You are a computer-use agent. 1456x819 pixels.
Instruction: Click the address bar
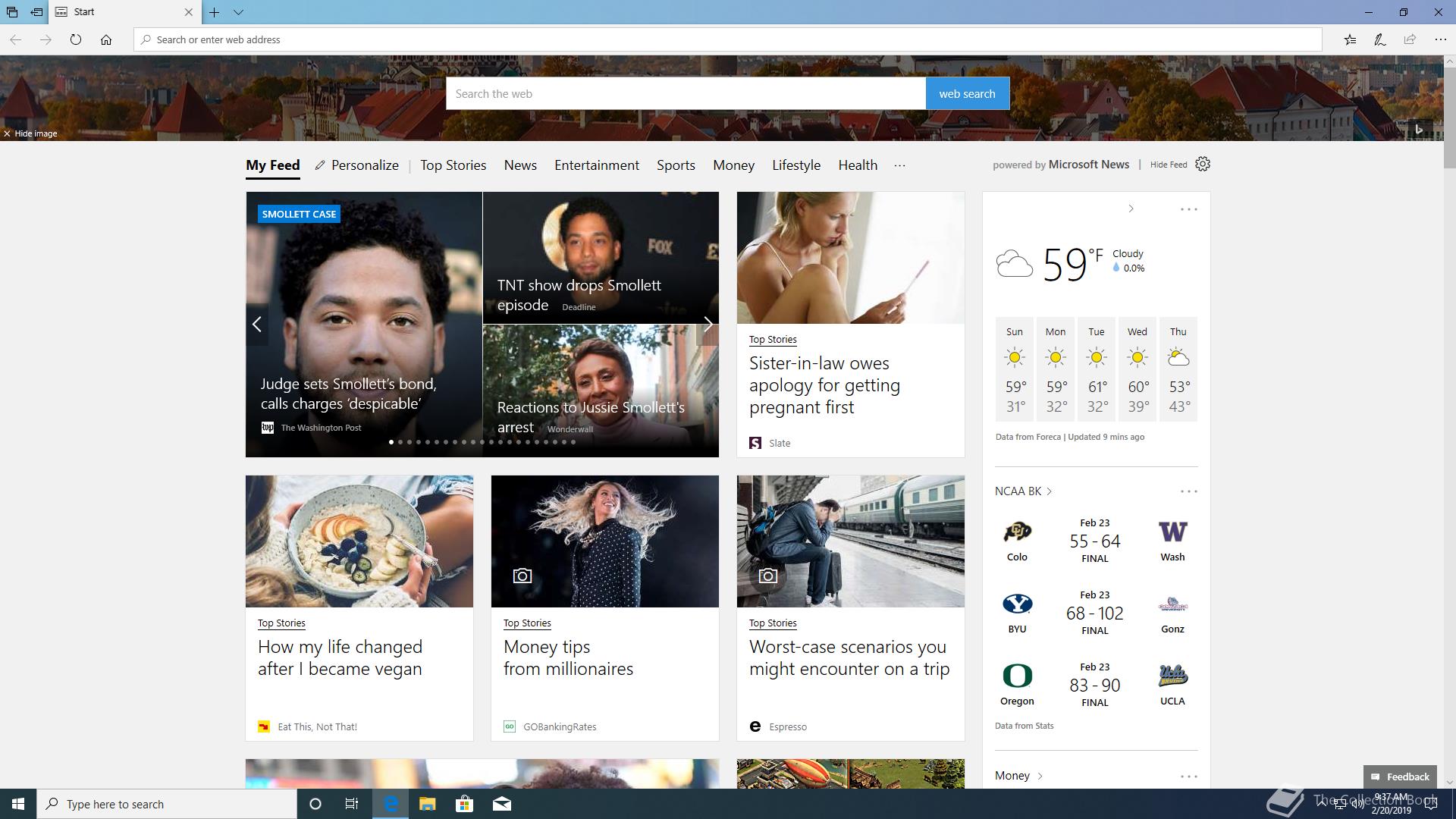(728, 39)
